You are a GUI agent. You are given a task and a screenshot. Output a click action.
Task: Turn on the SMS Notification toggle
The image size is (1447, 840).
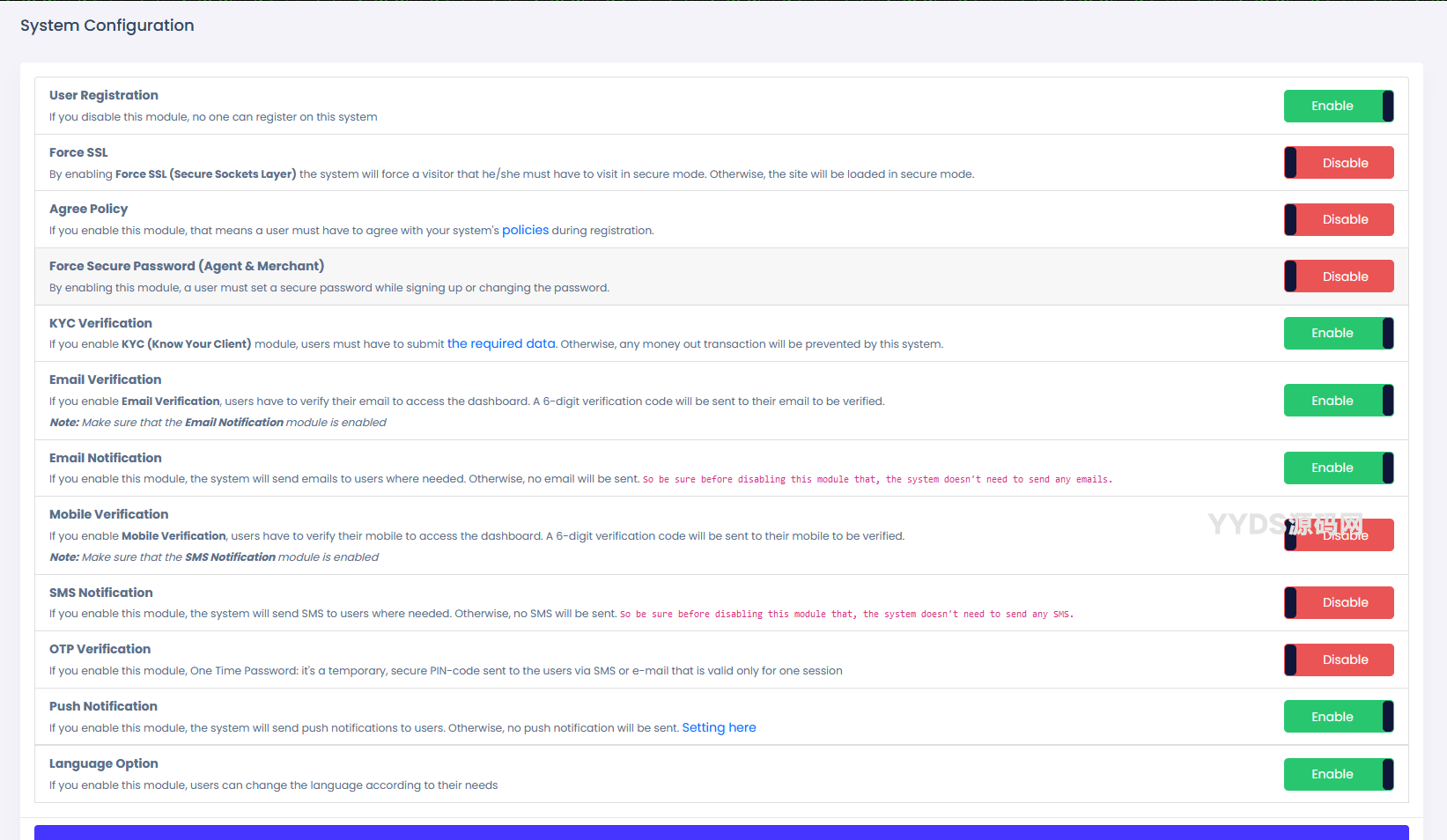(1338, 603)
